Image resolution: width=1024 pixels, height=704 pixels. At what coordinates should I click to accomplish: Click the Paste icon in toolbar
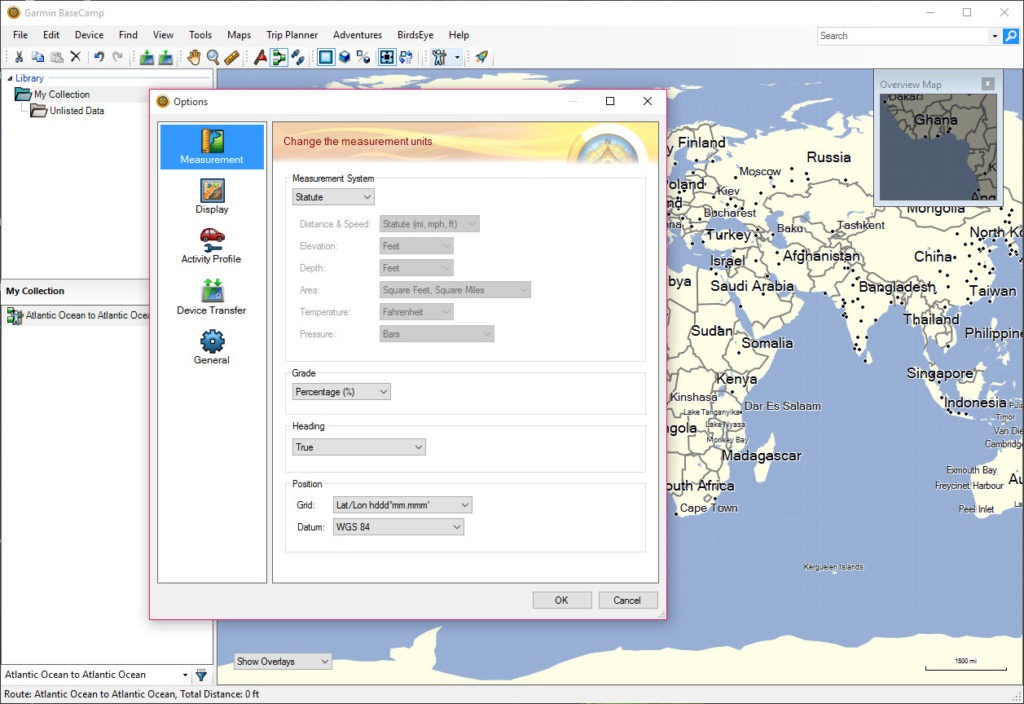[x=57, y=57]
